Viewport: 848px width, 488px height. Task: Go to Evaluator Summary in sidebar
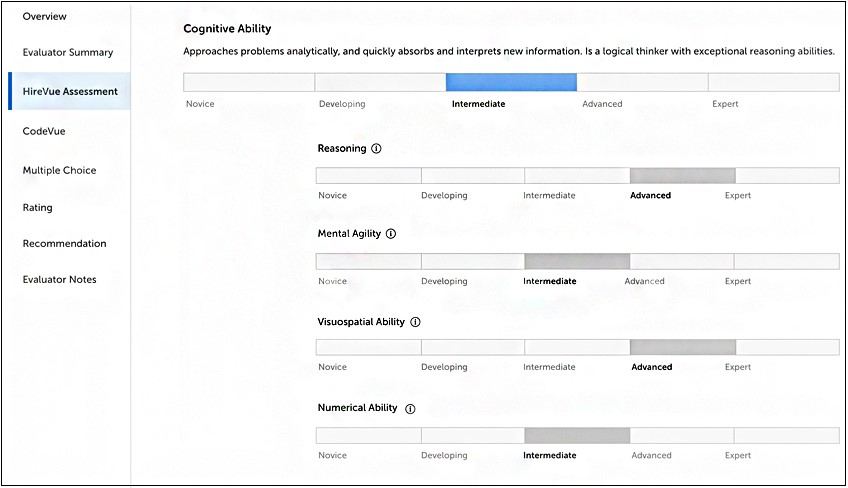[68, 52]
